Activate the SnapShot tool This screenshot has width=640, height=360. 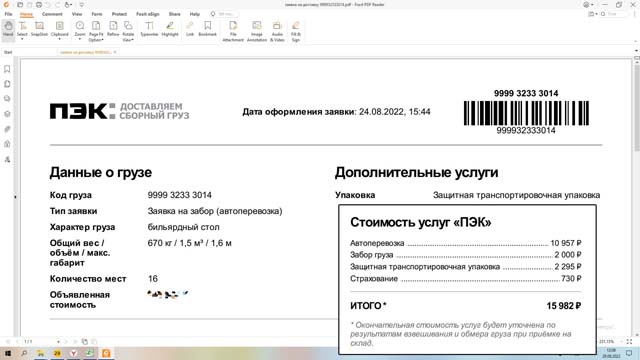(39, 29)
